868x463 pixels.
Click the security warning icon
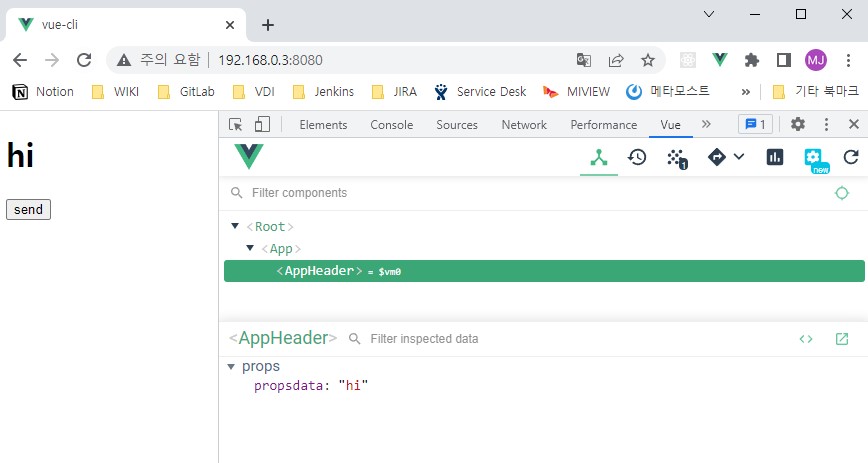[124, 60]
